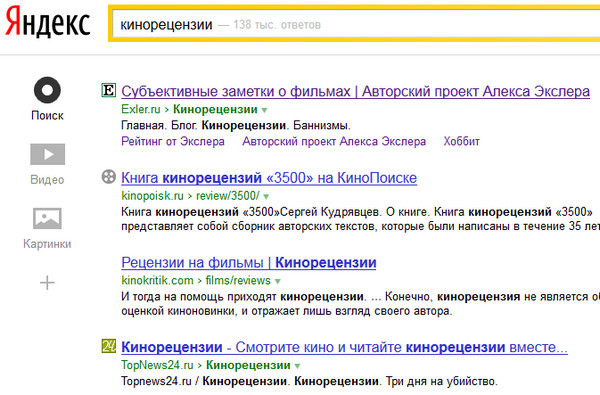Viewport: 600px width, 395px height.
Task: Click the 138 тыс. ответов count text
Action: pos(277,25)
